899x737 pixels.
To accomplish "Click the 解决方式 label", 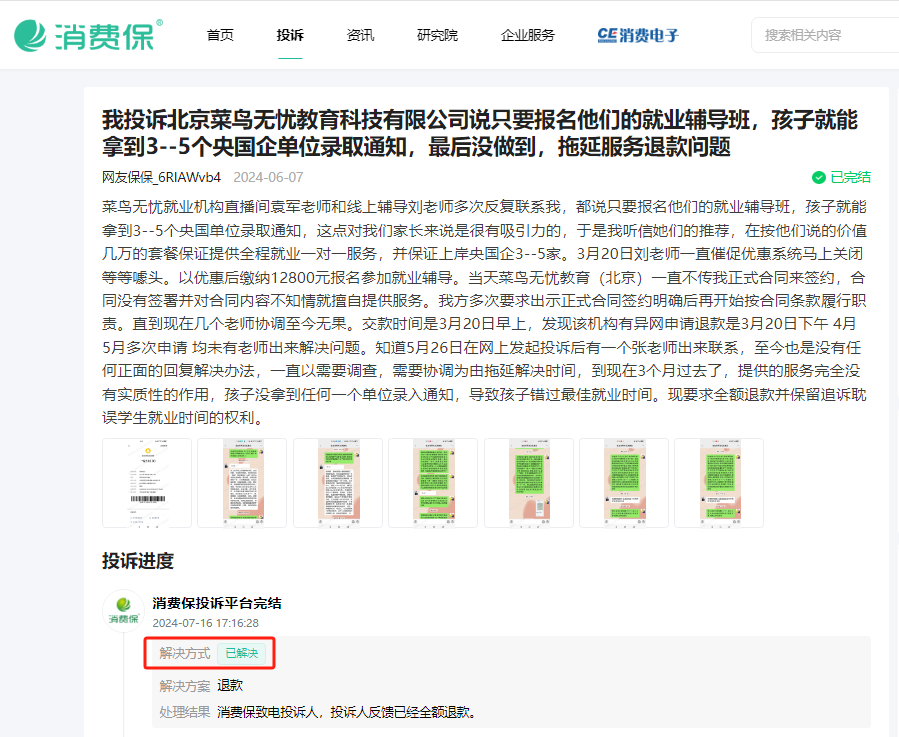I will pyautogui.click(x=185, y=653).
